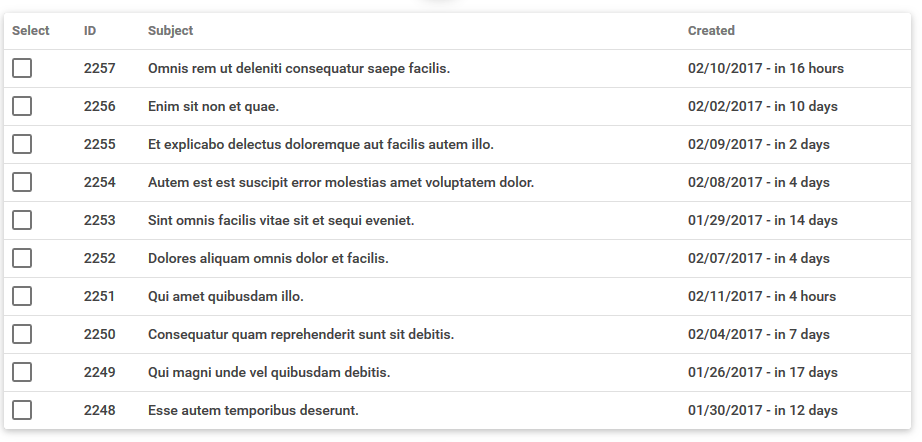Select the checkbox for ticket 2248

pyautogui.click(x=22, y=410)
